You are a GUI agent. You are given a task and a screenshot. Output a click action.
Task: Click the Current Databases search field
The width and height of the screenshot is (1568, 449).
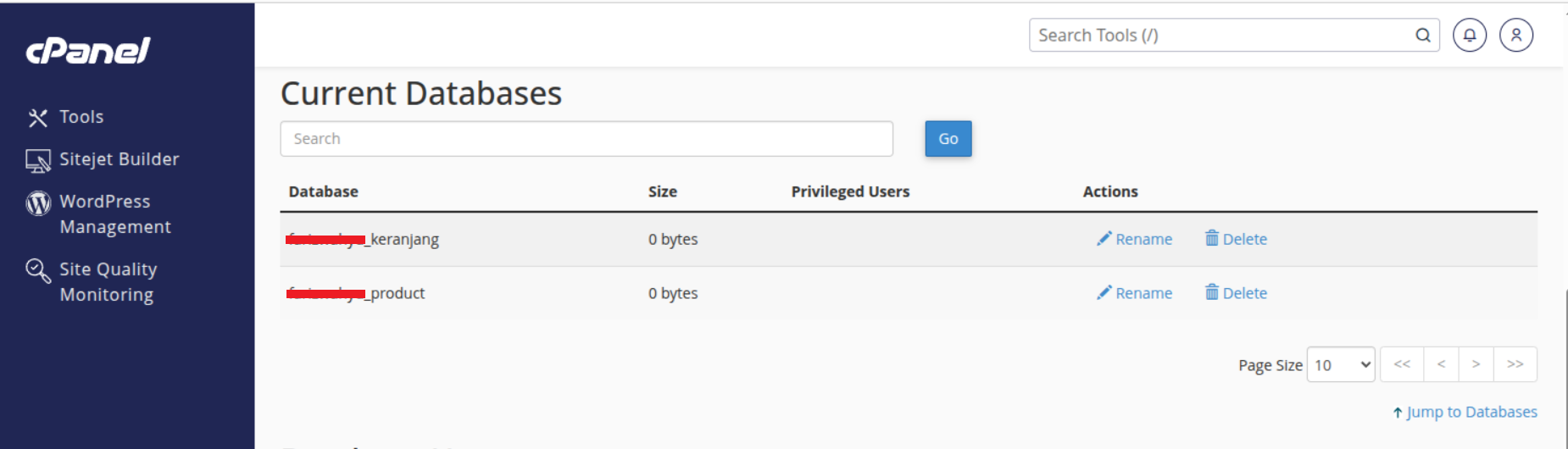point(587,139)
